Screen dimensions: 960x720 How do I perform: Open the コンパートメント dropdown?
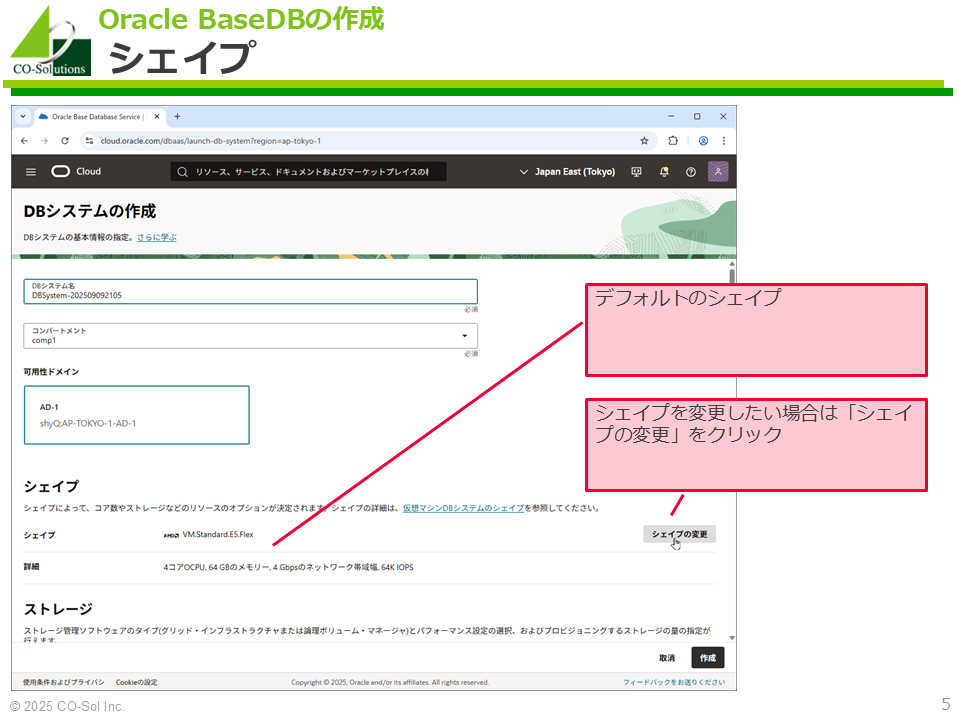point(250,336)
